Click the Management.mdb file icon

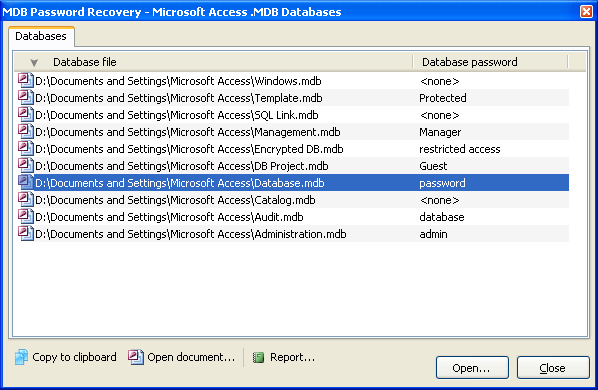pos(26,132)
